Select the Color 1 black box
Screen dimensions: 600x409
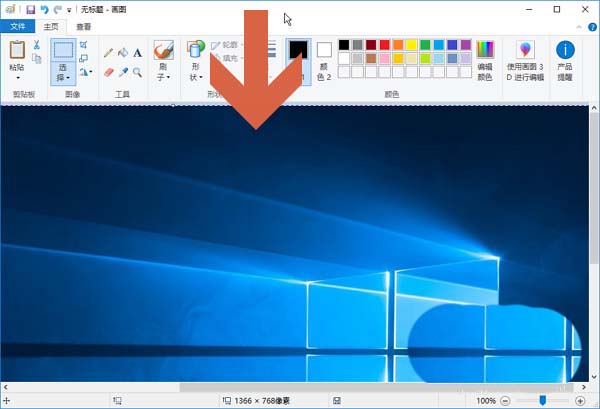click(298, 50)
